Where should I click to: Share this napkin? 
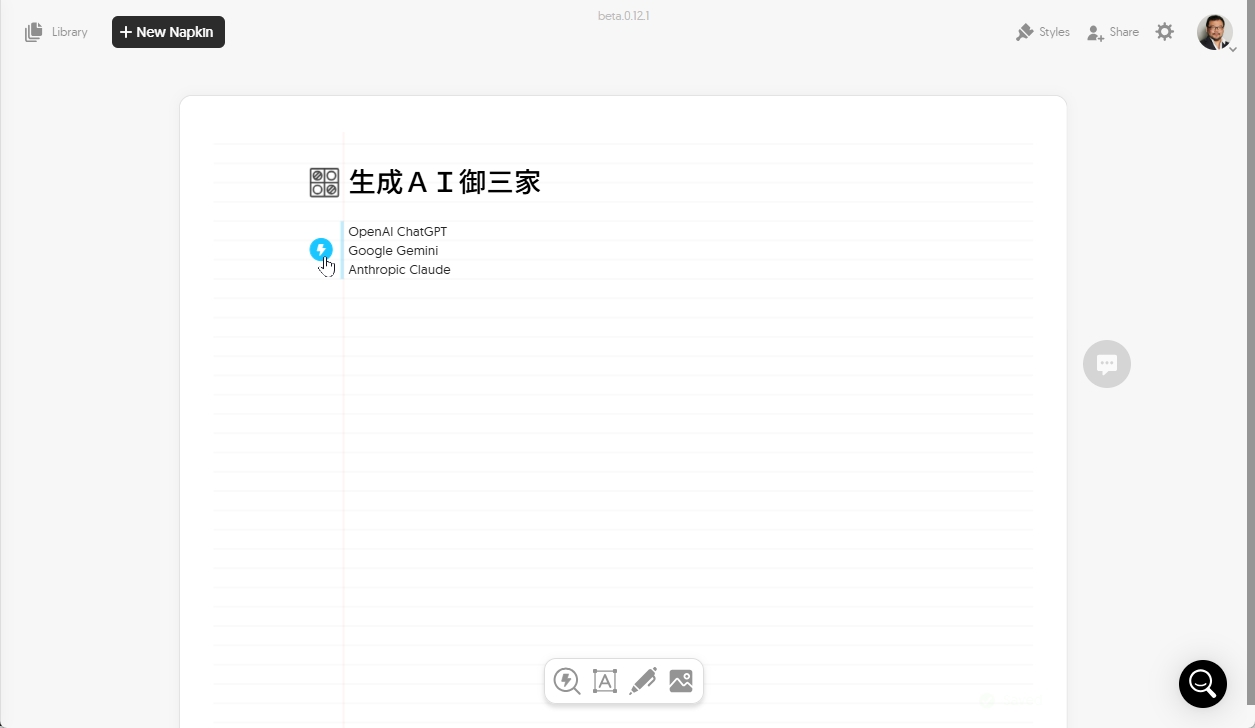1113,32
